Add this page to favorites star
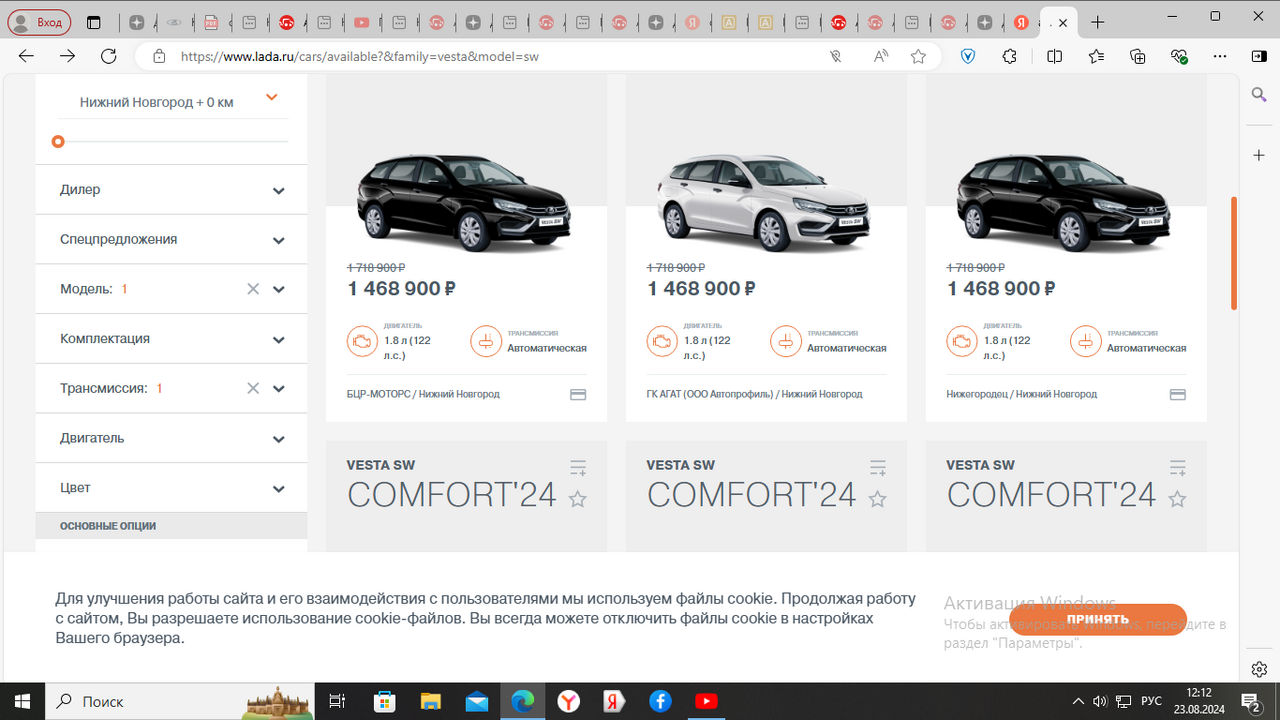1280x720 pixels. (918, 57)
